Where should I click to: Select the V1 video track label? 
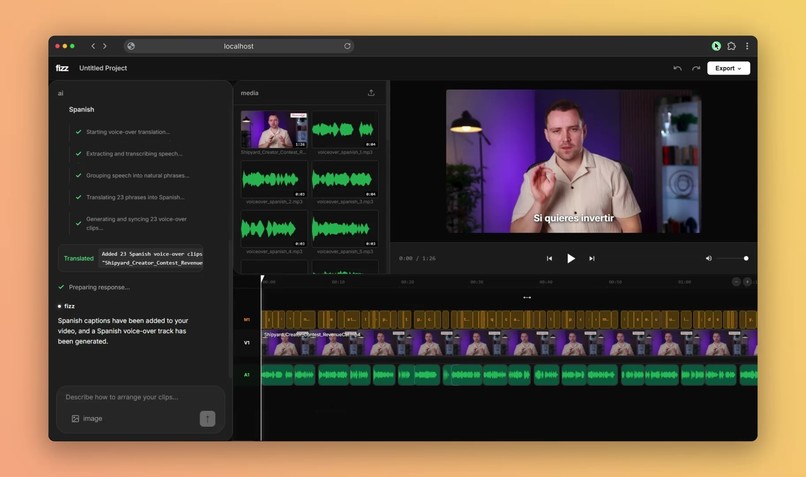247,343
